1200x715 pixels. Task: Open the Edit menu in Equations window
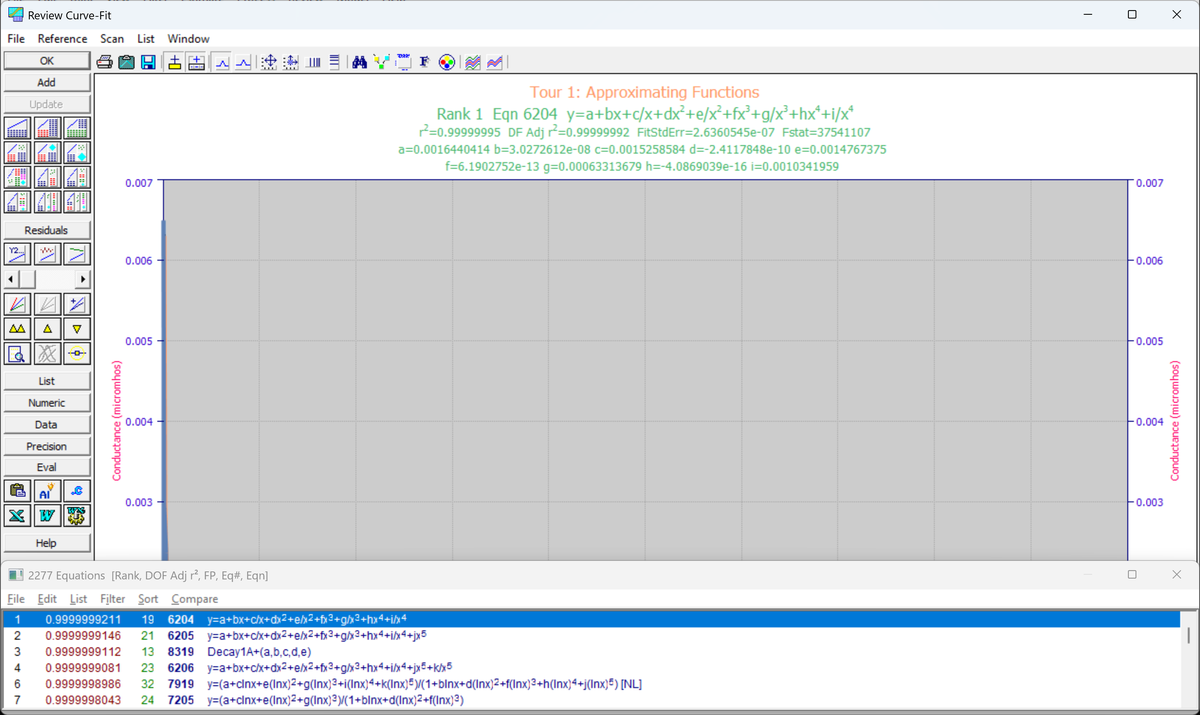click(x=47, y=599)
